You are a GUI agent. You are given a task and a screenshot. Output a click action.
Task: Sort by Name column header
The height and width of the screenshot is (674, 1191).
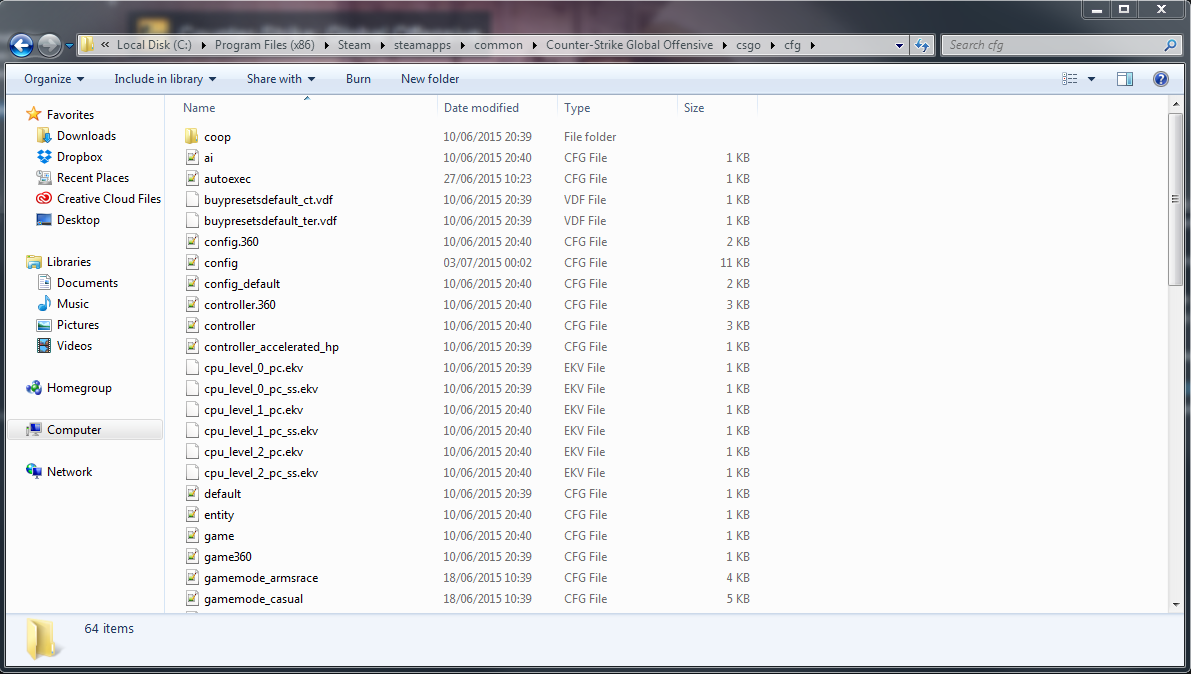tap(199, 108)
